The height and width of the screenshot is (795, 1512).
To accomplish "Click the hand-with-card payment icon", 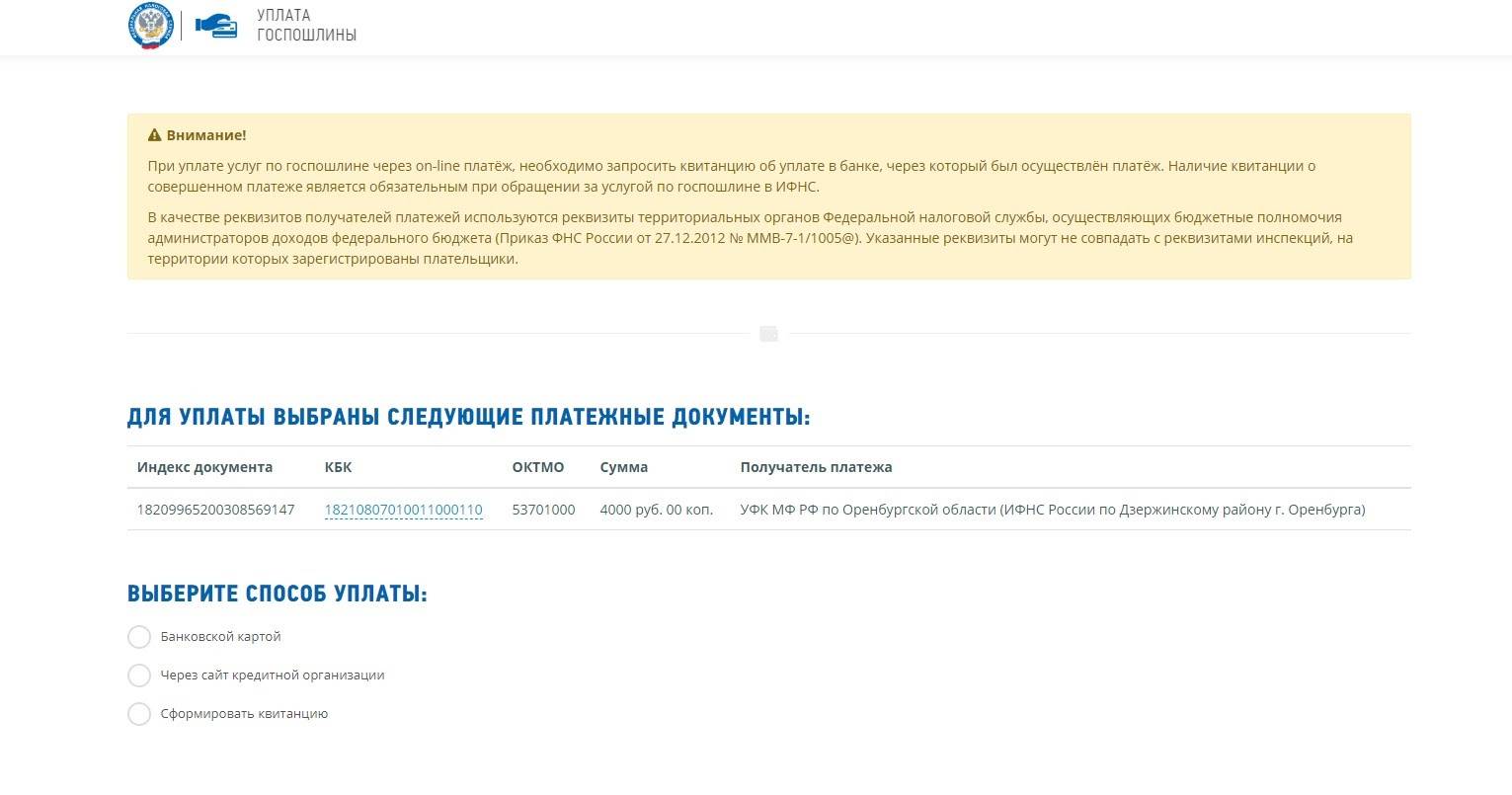I will click(216, 27).
